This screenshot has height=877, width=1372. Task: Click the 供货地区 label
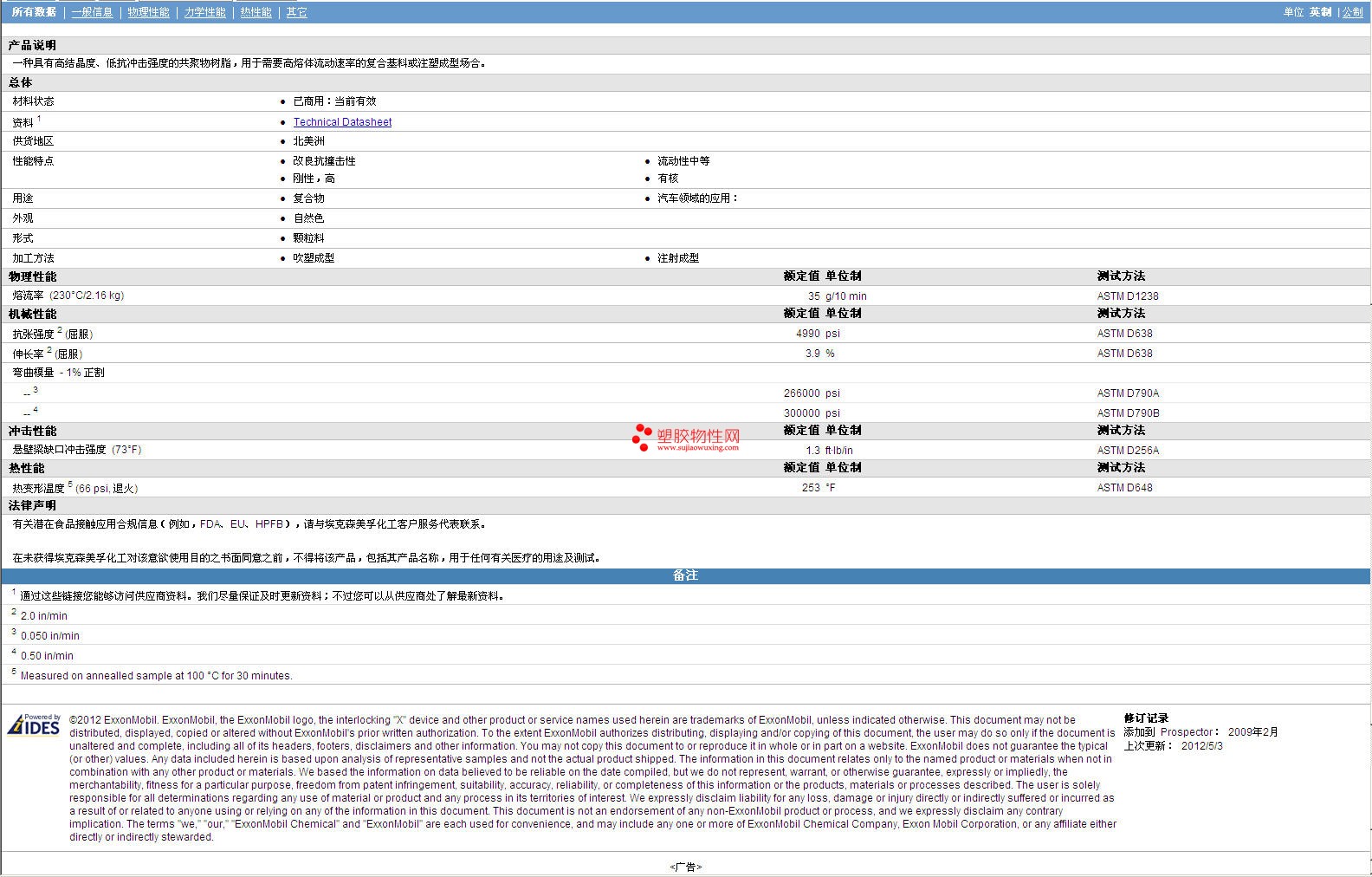tap(33, 141)
